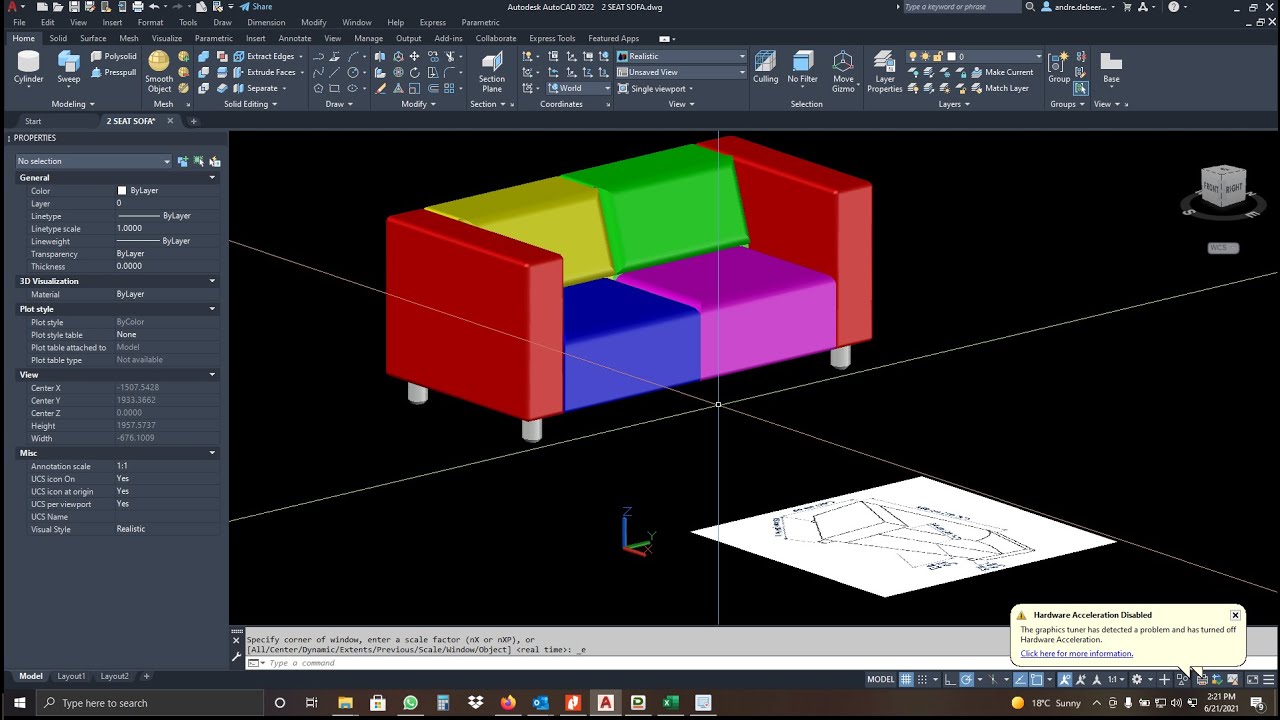The height and width of the screenshot is (720, 1280).
Task: Add a new layout with plus button
Action: (x=146, y=676)
